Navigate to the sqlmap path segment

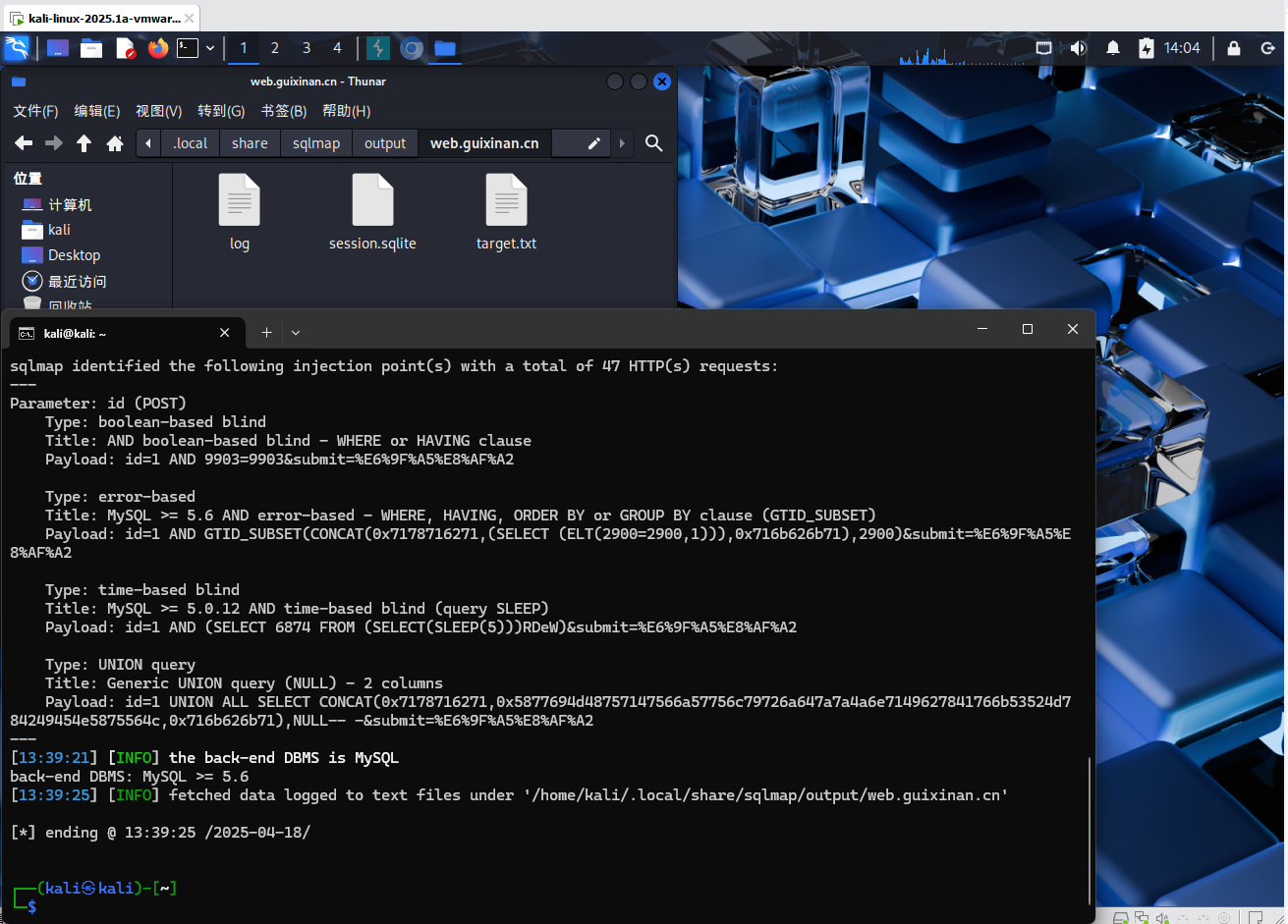click(316, 143)
